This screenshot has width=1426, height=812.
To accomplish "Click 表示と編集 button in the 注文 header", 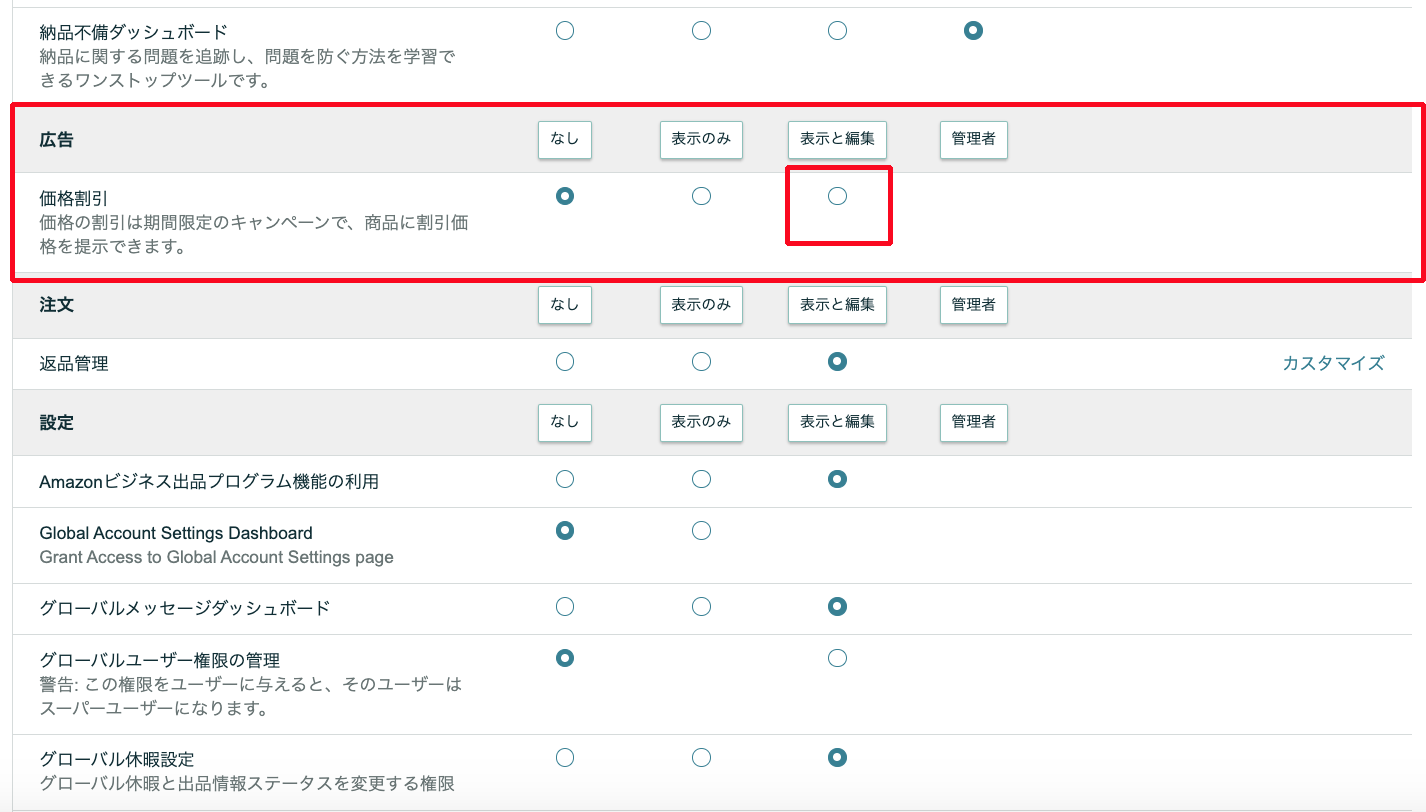I will point(837,305).
